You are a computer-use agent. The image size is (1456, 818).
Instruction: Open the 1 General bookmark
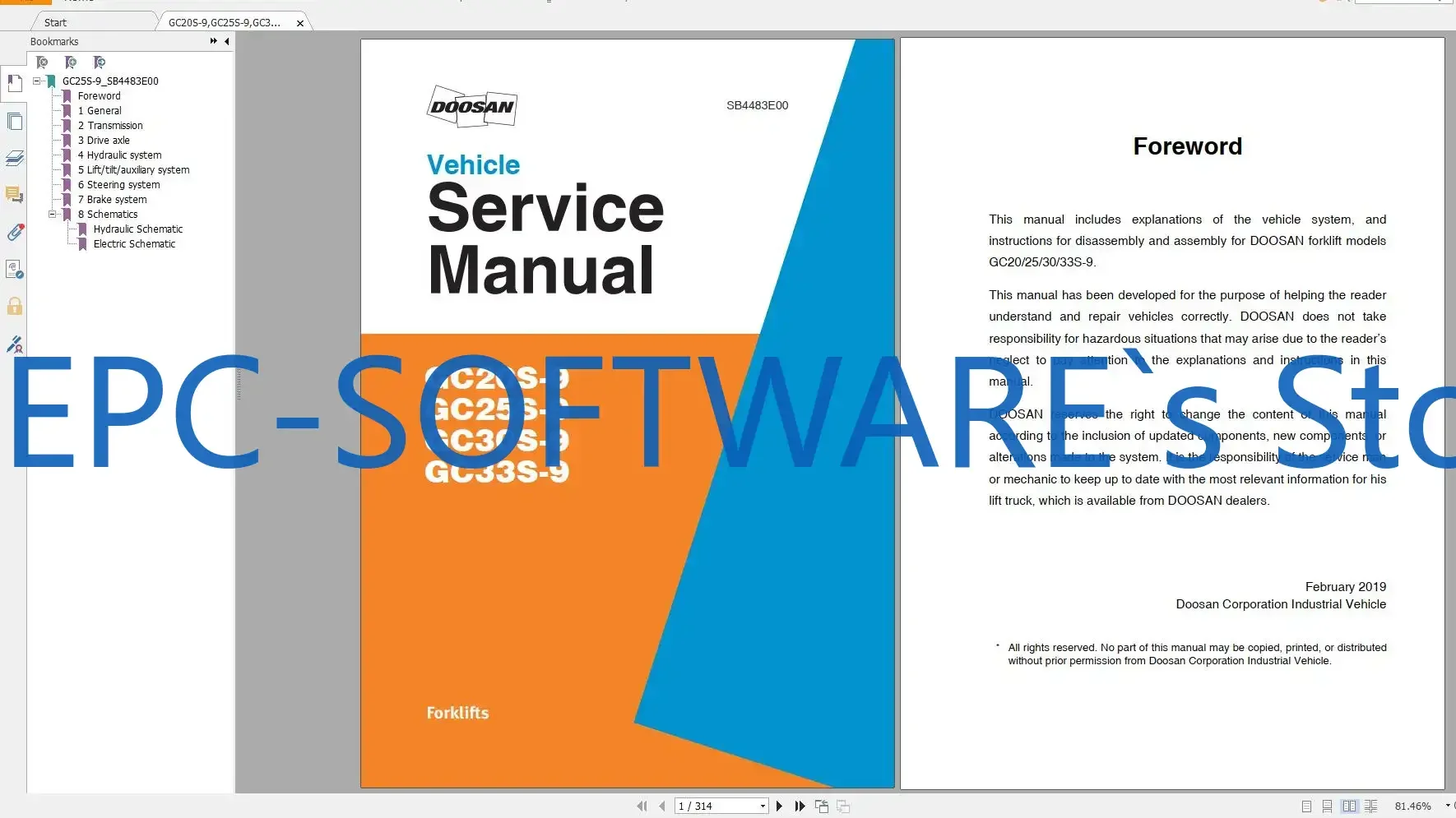point(100,111)
